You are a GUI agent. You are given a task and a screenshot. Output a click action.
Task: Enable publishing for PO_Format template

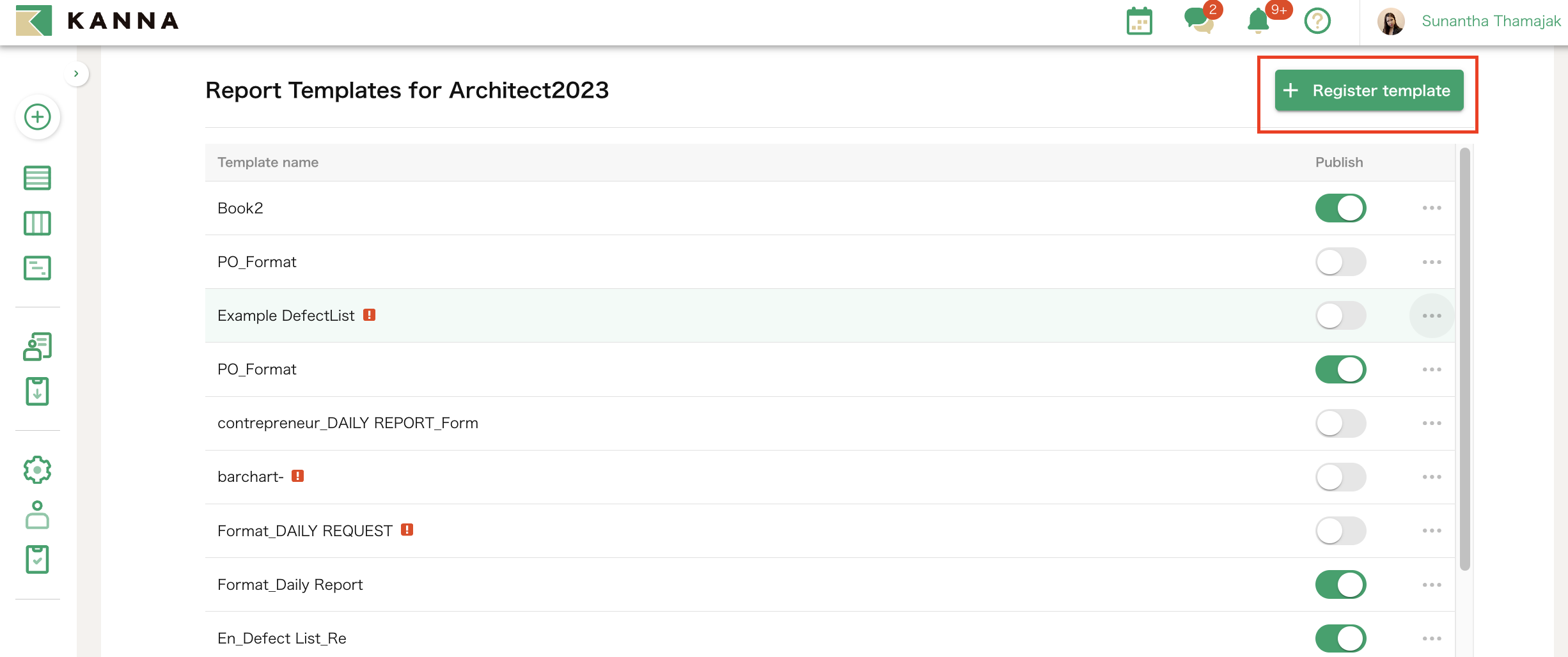(x=1340, y=261)
